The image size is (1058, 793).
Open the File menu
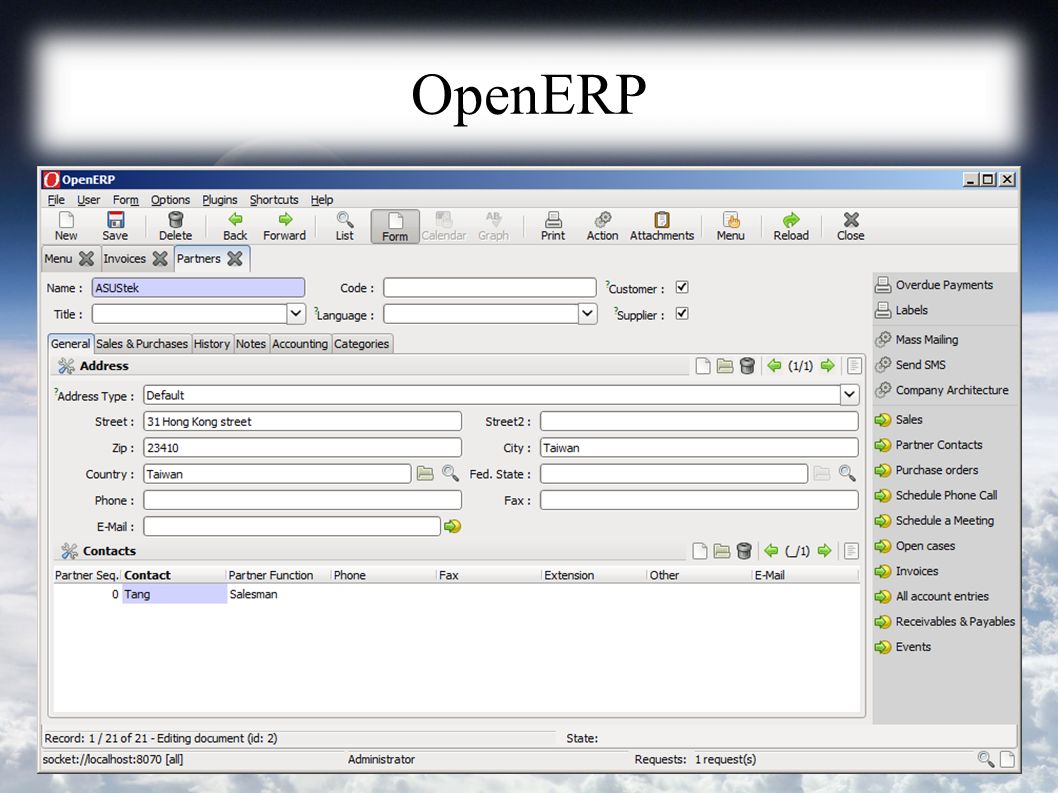tap(56, 200)
